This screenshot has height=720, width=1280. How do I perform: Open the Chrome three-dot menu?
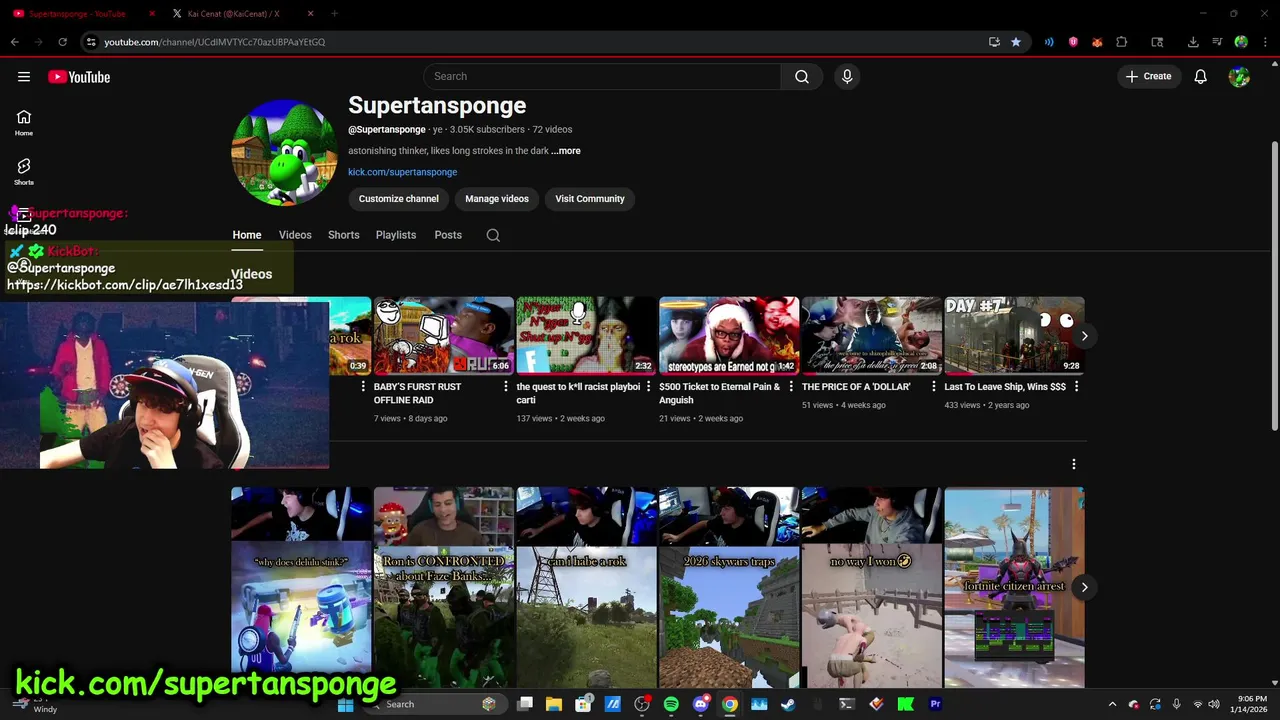tap(1264, 42)
